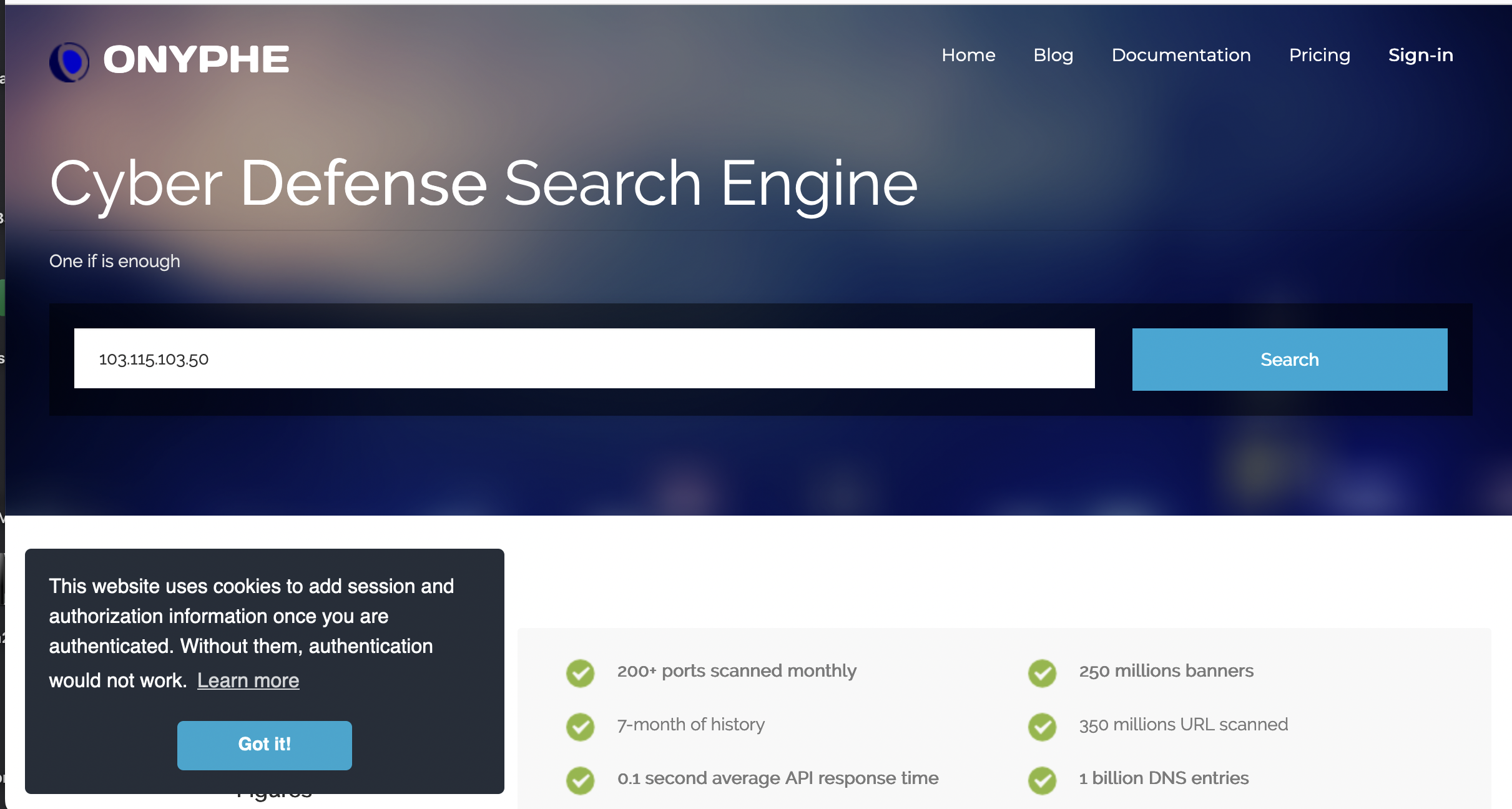The width and height of the screenshot is (1512, 809).
Task: Follow the Learn more cookie link
Action: (x=248, y=680)
